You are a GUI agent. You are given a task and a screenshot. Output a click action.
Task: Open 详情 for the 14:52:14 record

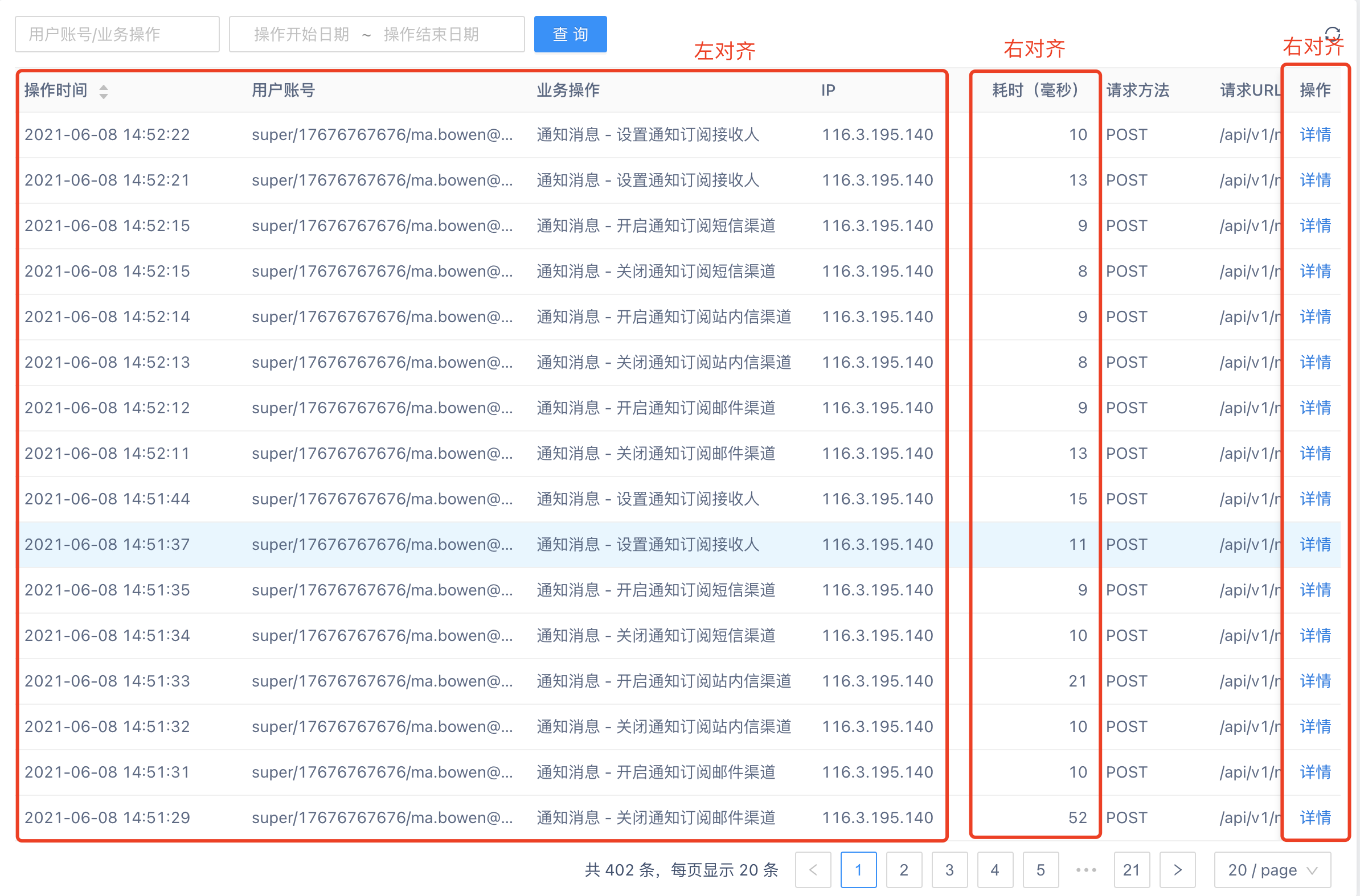pyautogui.click(x=1315, y=317)
